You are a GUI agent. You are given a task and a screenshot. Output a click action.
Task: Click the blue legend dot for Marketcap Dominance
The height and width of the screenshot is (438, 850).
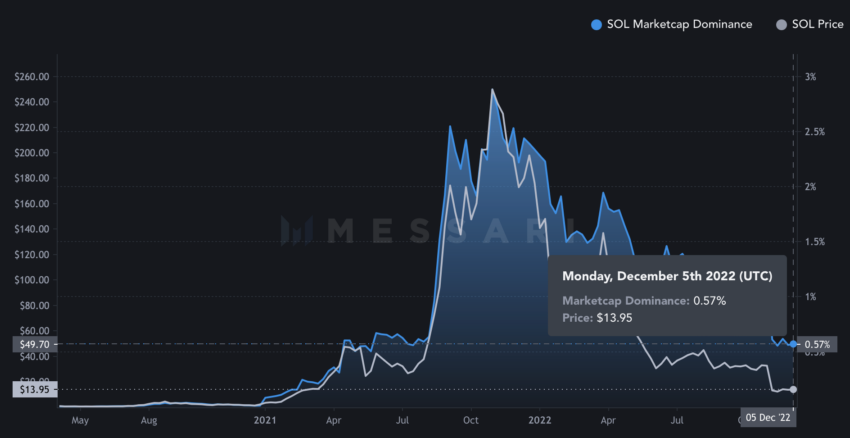pyautogui.click(x=596, y=25)
